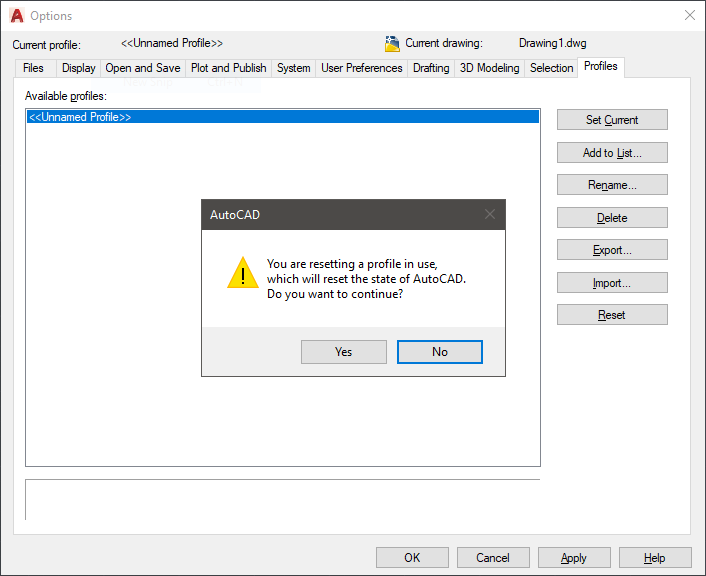Click the AutoCAD logo in Options title bar

(x=17, y=16)
